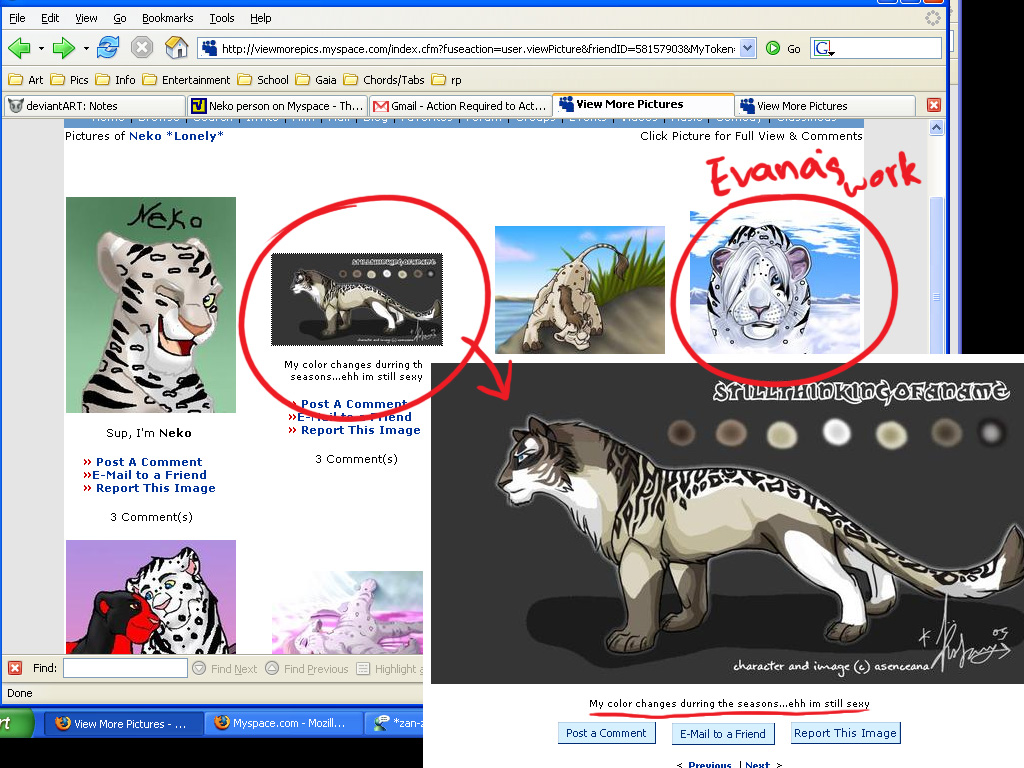The height and width of the screenshot is (768, 1024).
Task: Open the Help menu
Action: coord(261,18)
